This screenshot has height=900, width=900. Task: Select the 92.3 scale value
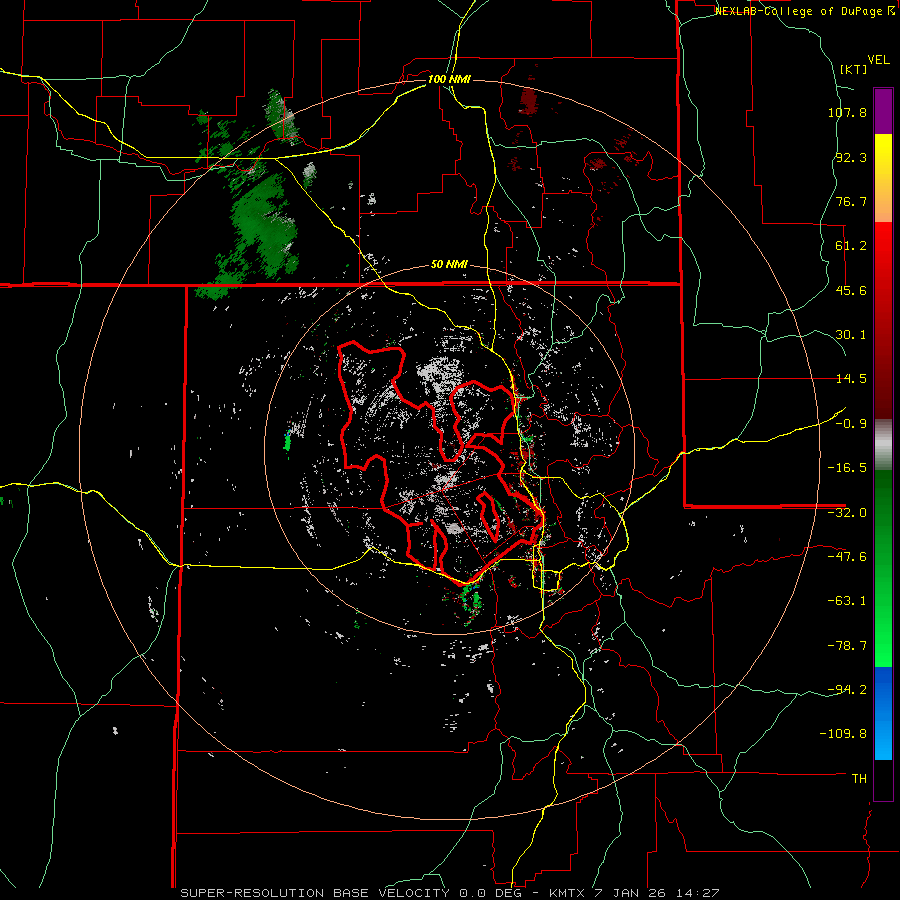851,157
